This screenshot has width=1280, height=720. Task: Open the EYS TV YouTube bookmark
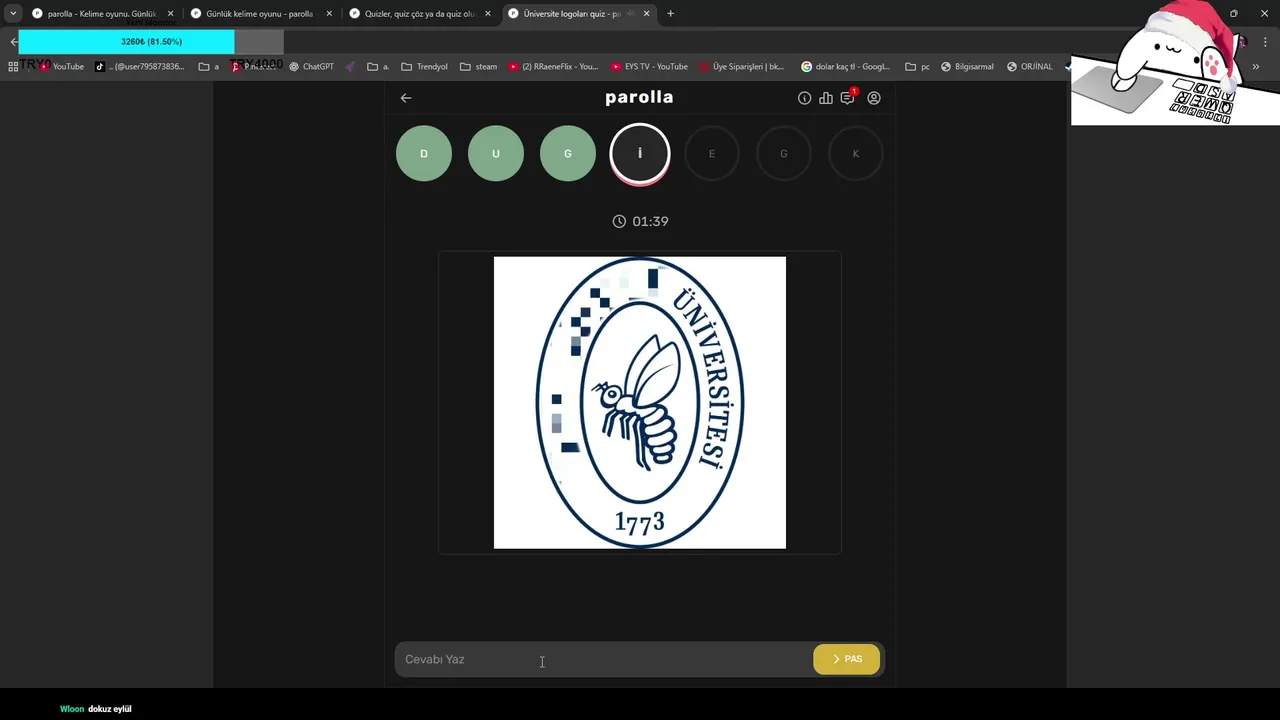(649, 67)
